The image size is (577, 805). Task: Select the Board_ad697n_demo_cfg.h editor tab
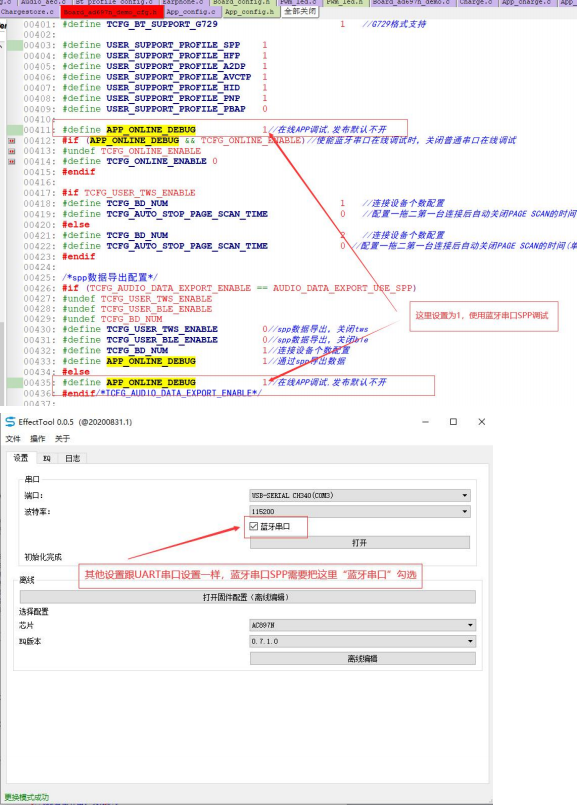(112, 12)
